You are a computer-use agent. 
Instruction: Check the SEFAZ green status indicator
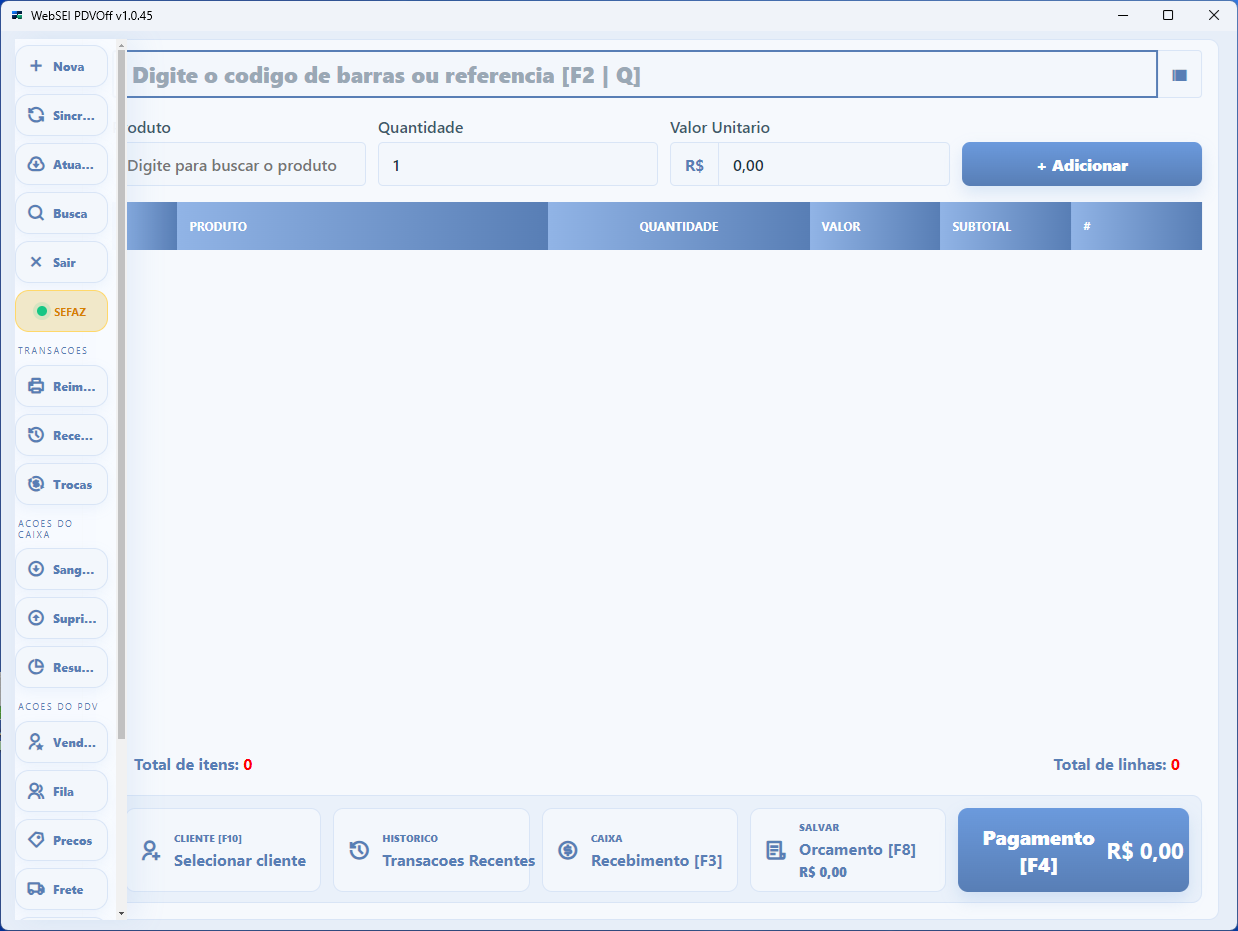(x=42, y=311)
